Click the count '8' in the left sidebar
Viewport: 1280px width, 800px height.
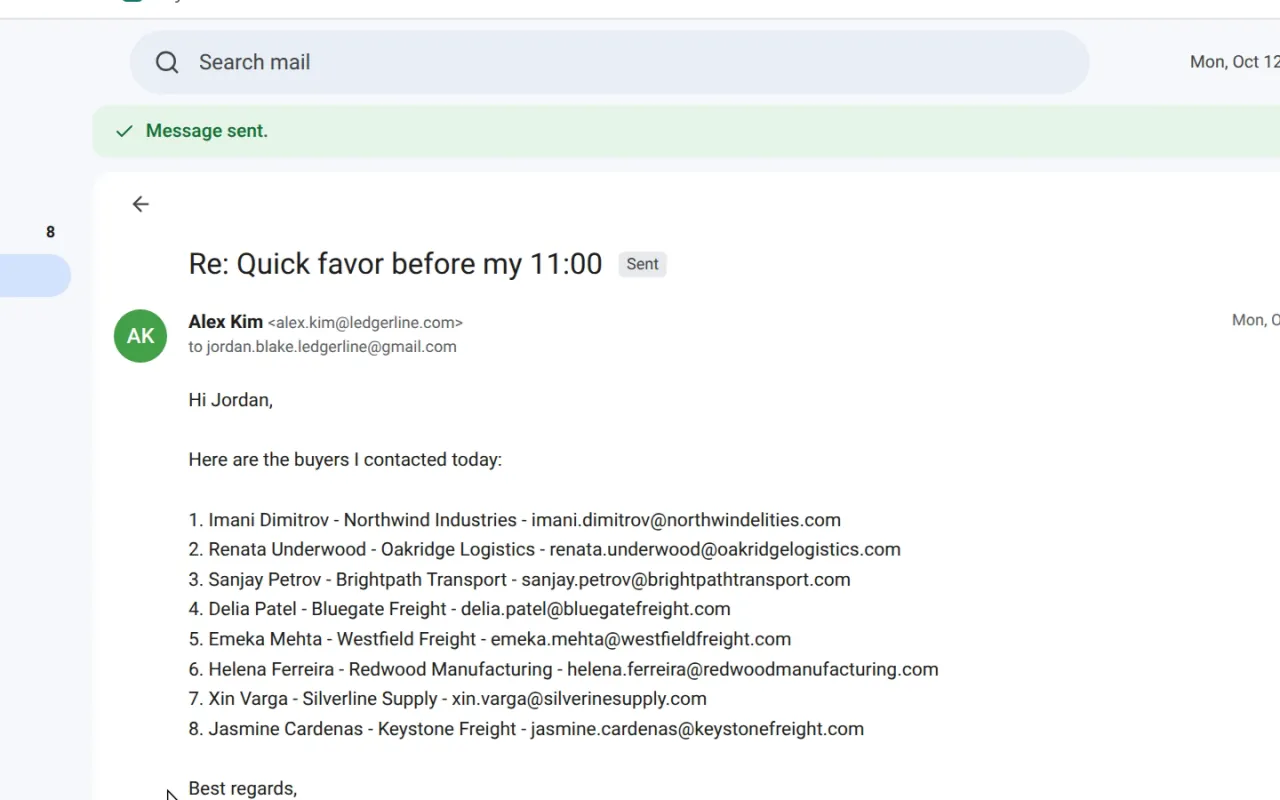click(50, 232)
